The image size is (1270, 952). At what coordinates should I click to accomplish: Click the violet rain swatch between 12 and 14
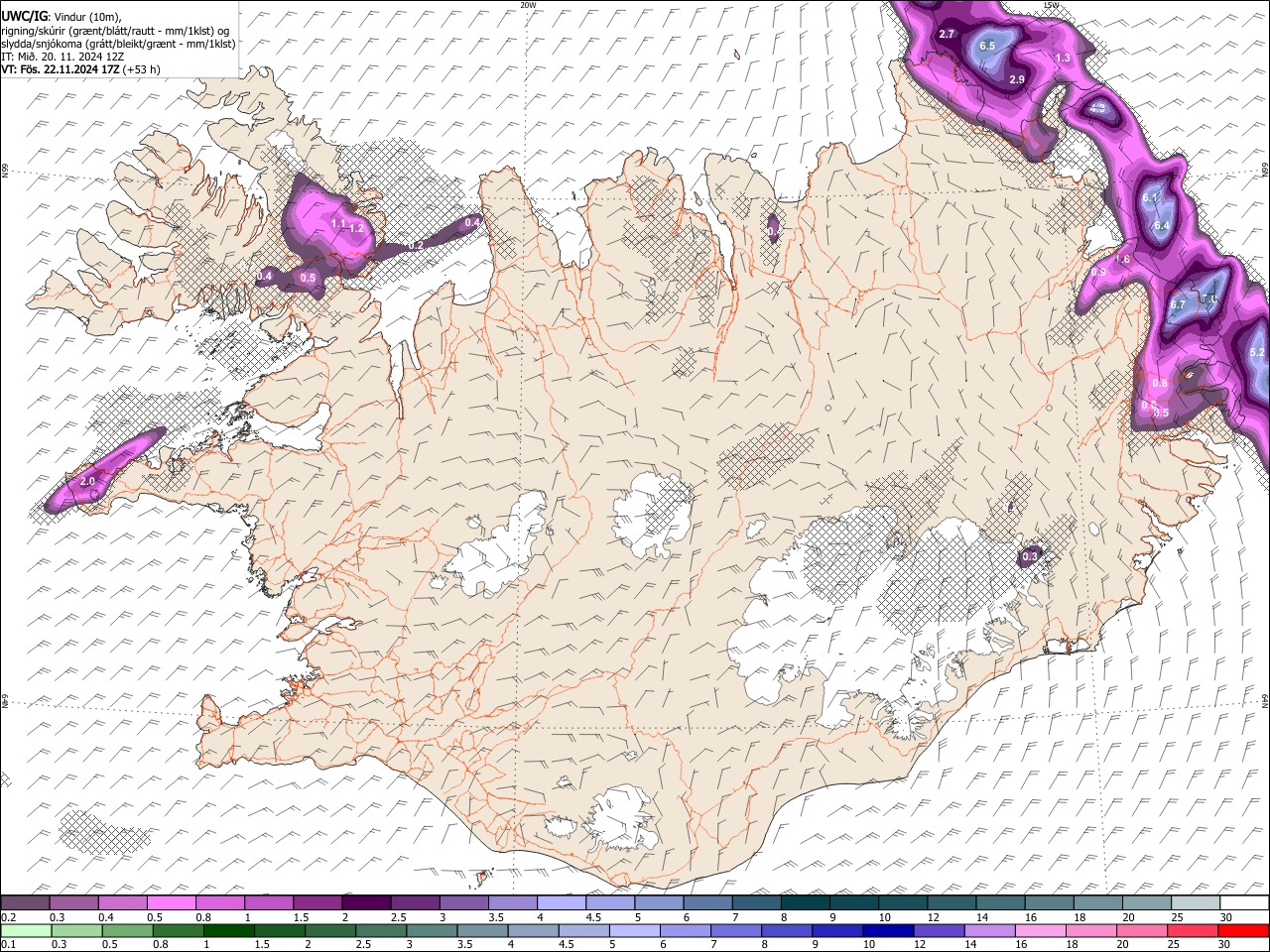pos(938,930)
